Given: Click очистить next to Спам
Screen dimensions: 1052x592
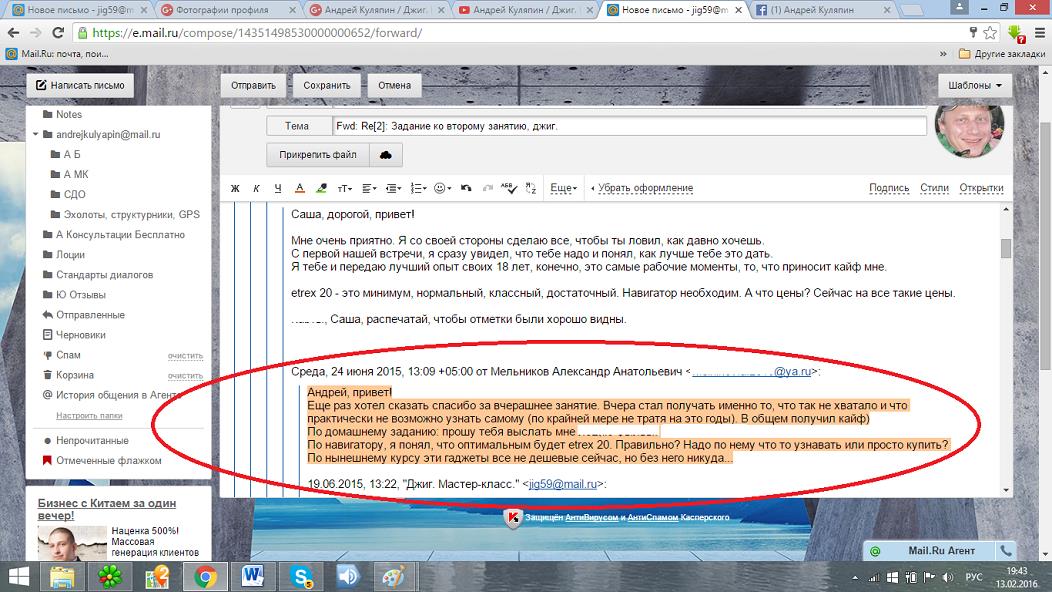Looking at the screenshot, I should click(185, 356).
